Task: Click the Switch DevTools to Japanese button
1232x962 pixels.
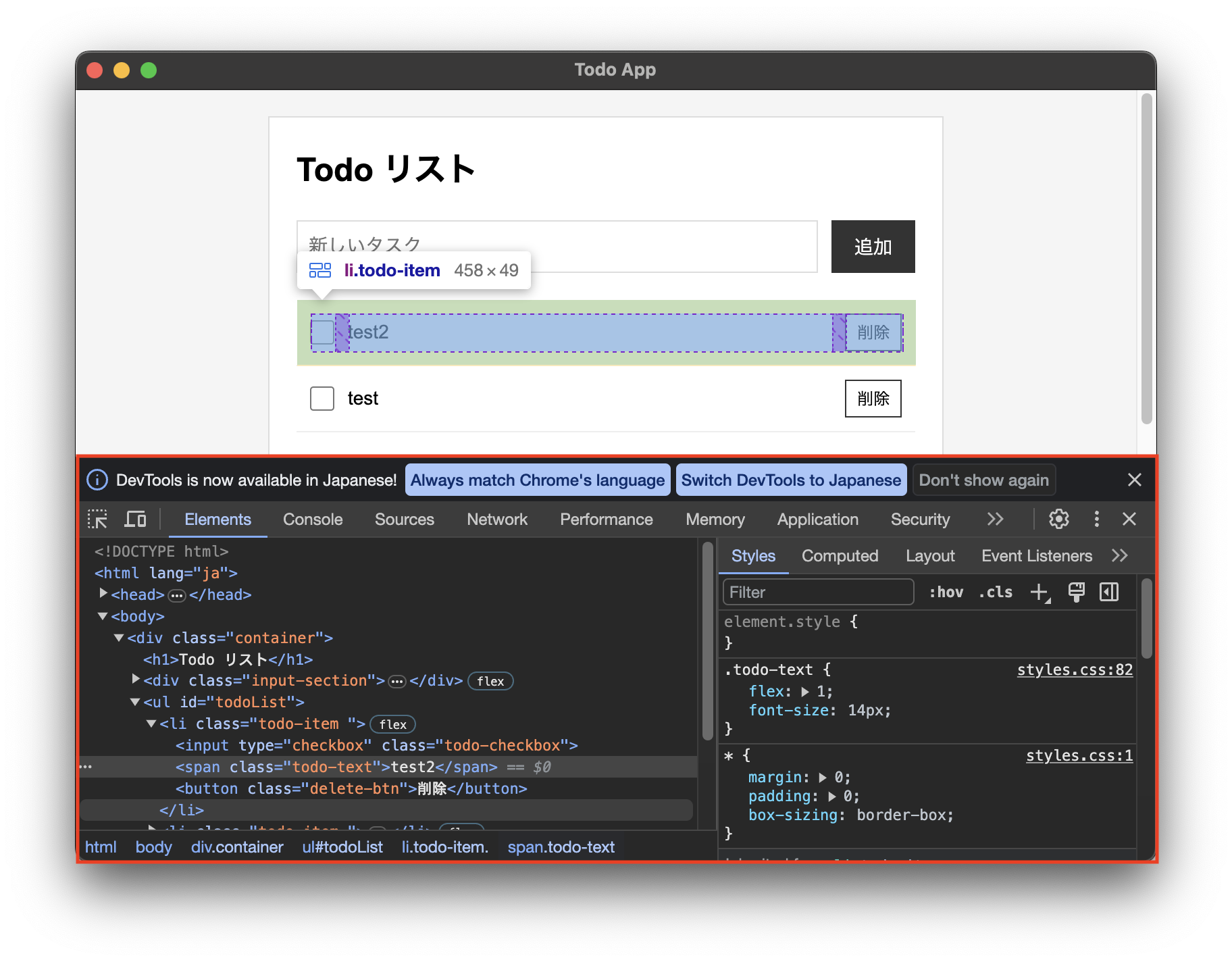Action: [791, 480]
